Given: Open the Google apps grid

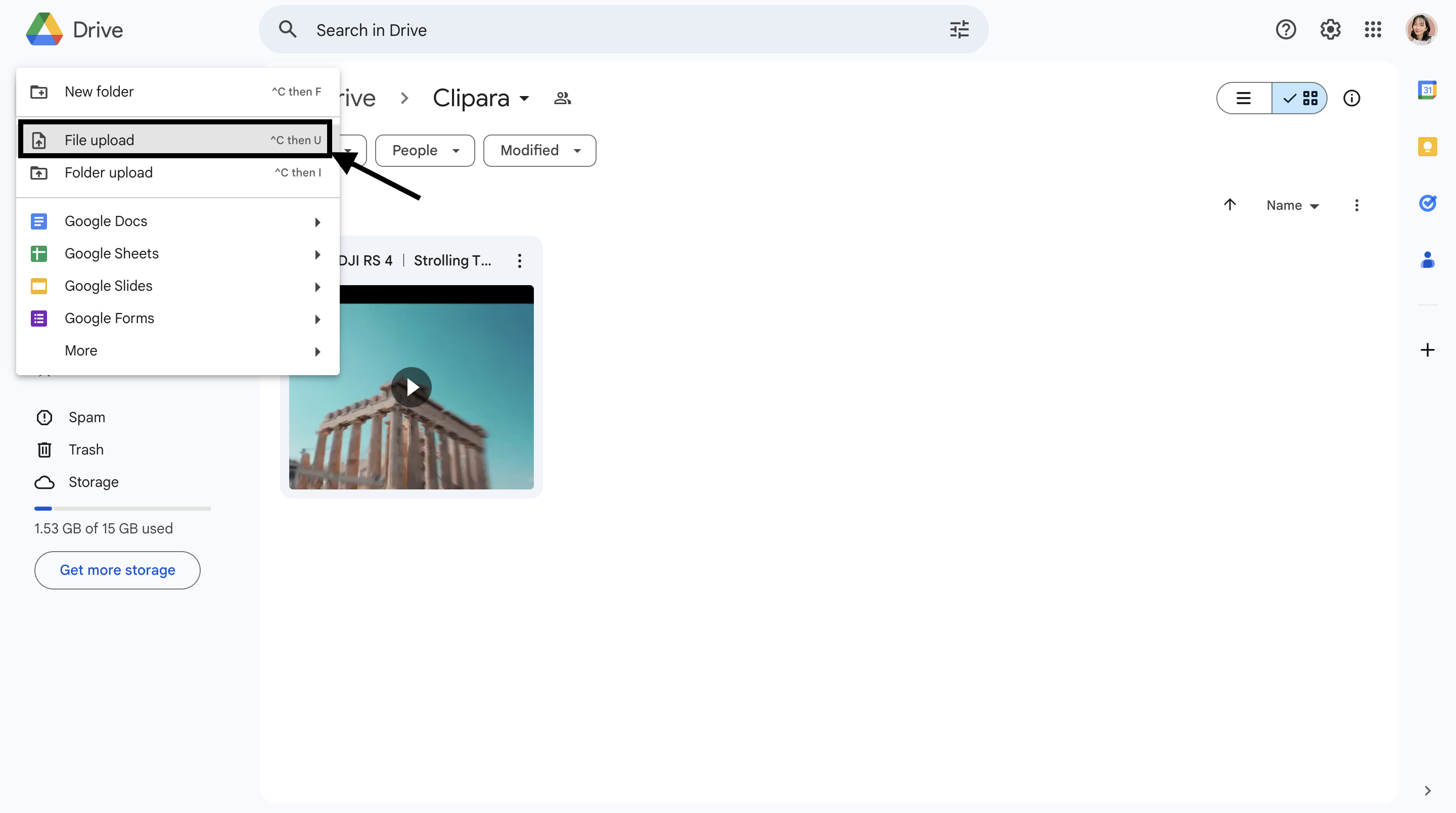Looking at the screenshot, I should tap(1373, 29).
